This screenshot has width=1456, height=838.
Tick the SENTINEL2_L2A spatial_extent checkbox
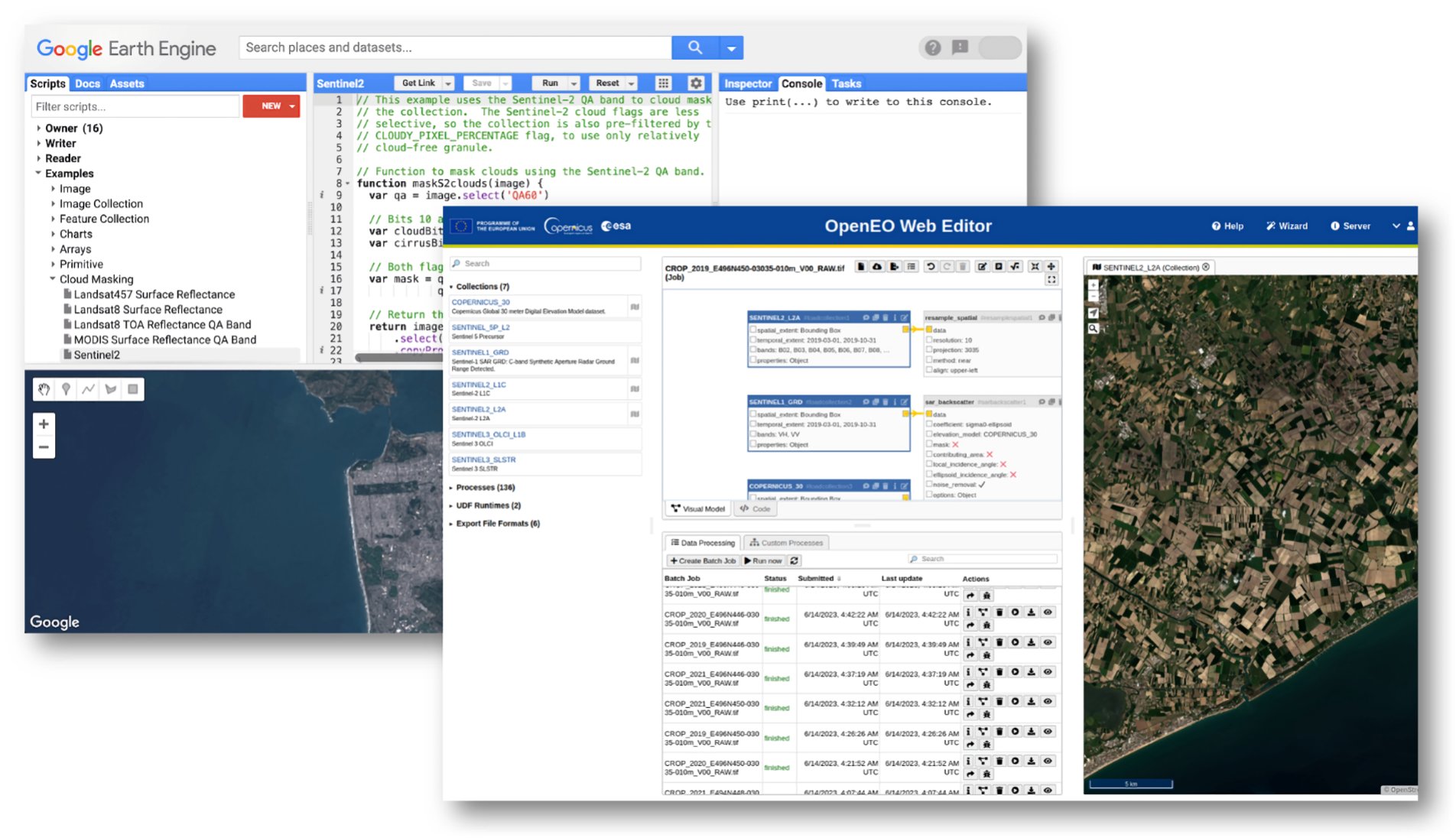click(752, 330)
